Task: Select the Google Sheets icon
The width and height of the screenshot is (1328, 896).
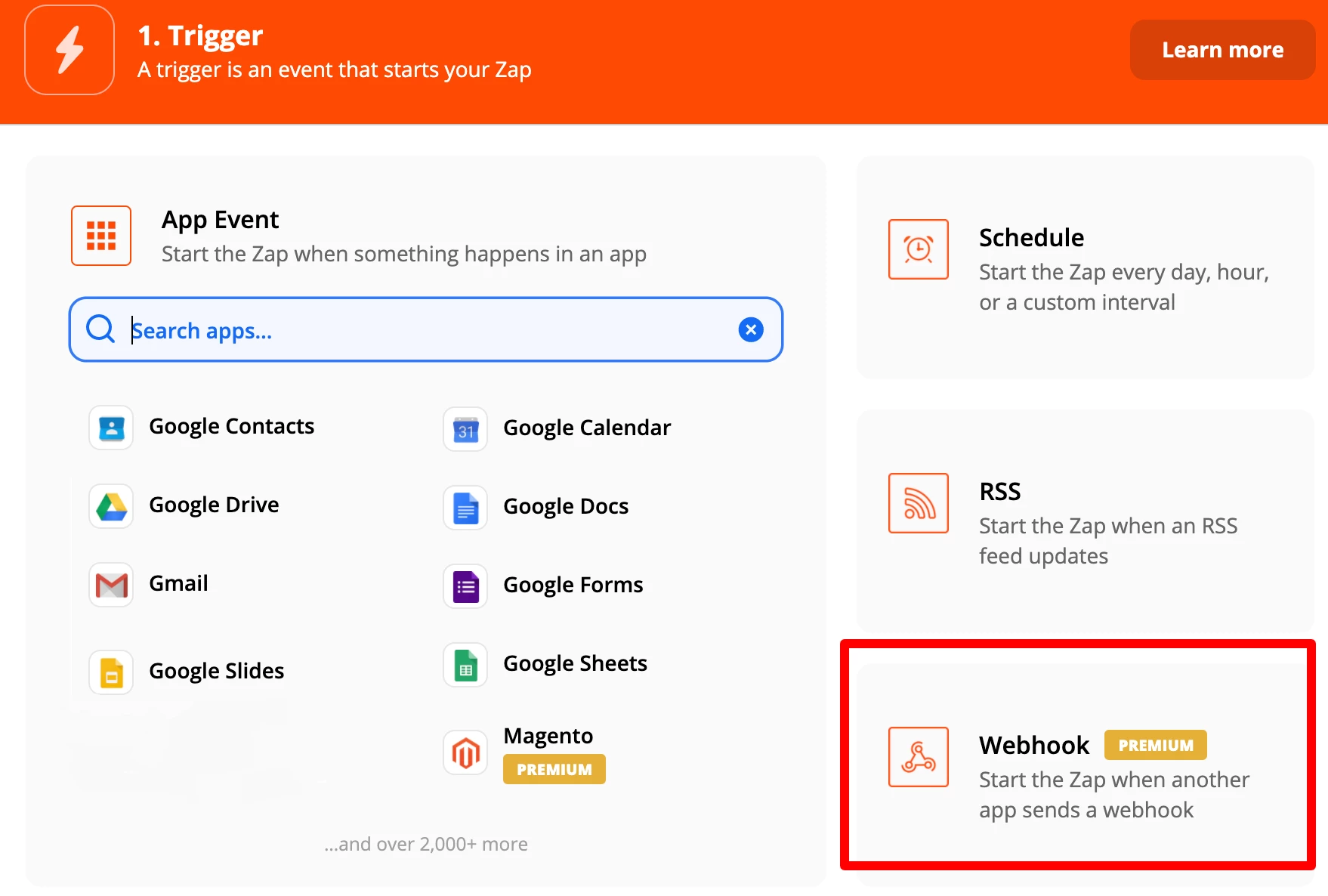Action: pyautogui.click(x=465, y=665)
